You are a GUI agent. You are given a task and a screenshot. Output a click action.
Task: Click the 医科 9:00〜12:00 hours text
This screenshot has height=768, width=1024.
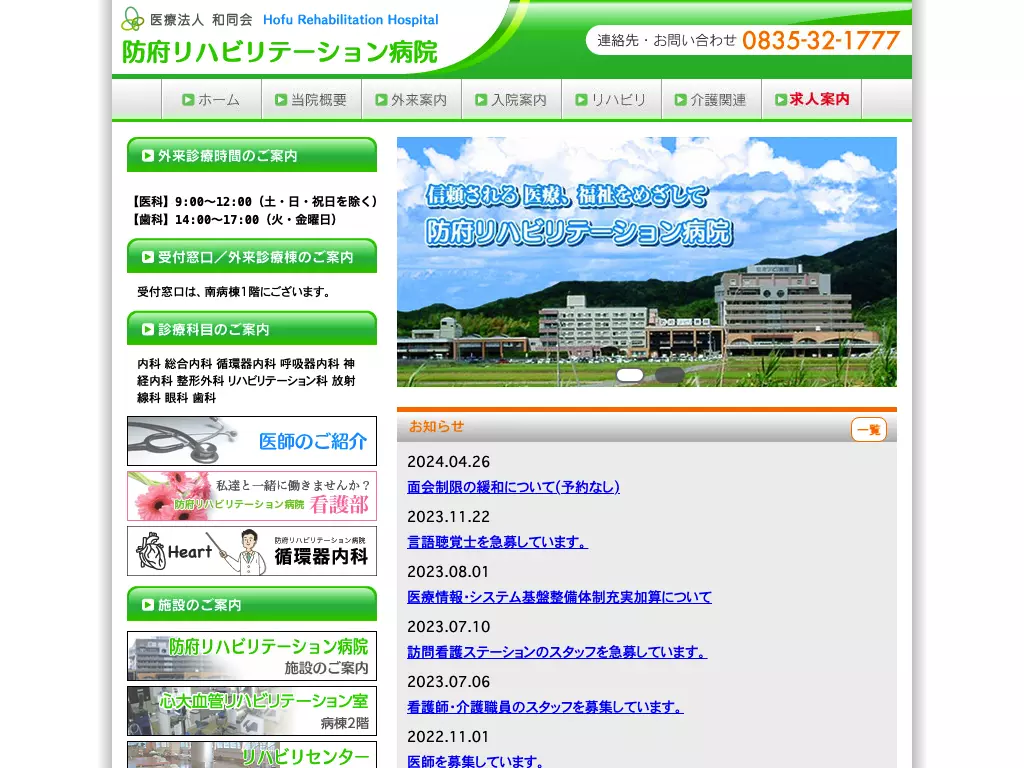coord(254,202)
